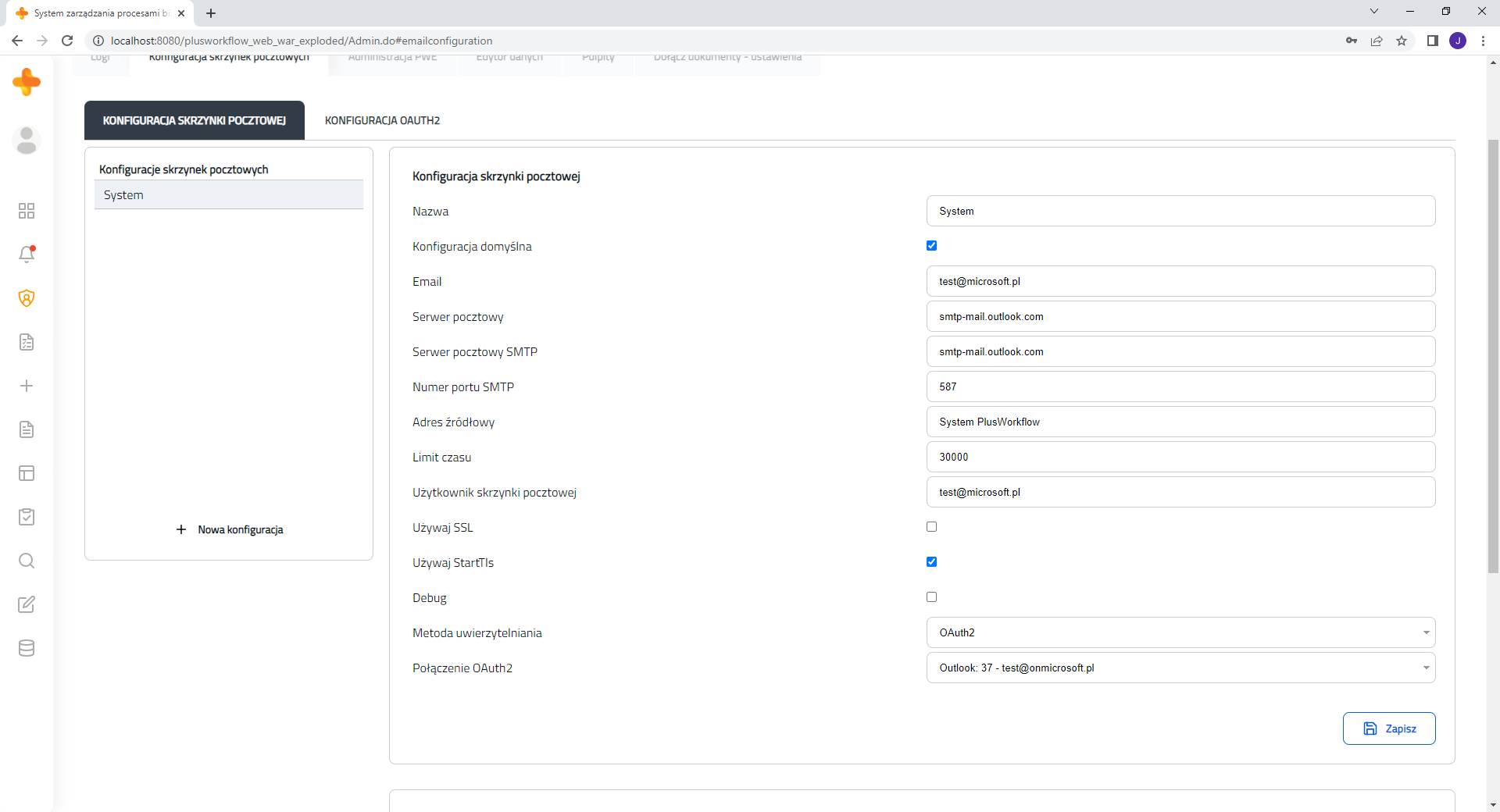Switch to Konfiguracja OAuth2 tab
Viewport: 1500px width, 812px height.
point(382,120)
